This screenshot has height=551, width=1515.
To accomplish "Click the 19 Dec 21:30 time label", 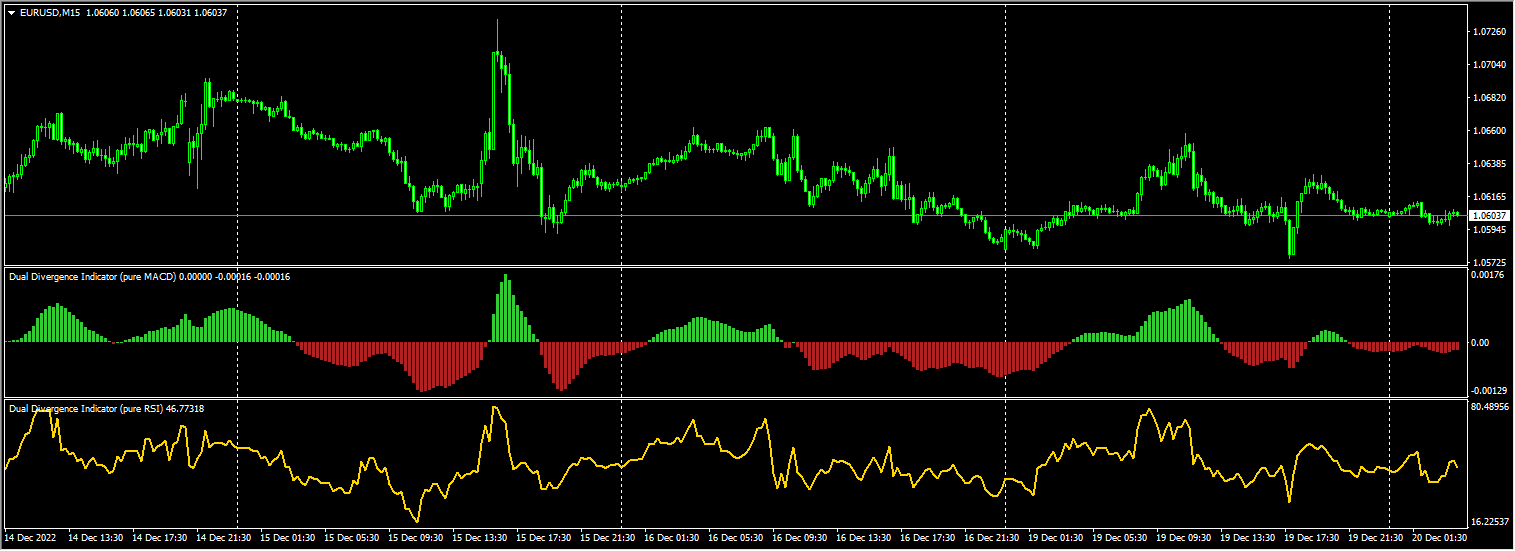I will tap(1376, 537).
